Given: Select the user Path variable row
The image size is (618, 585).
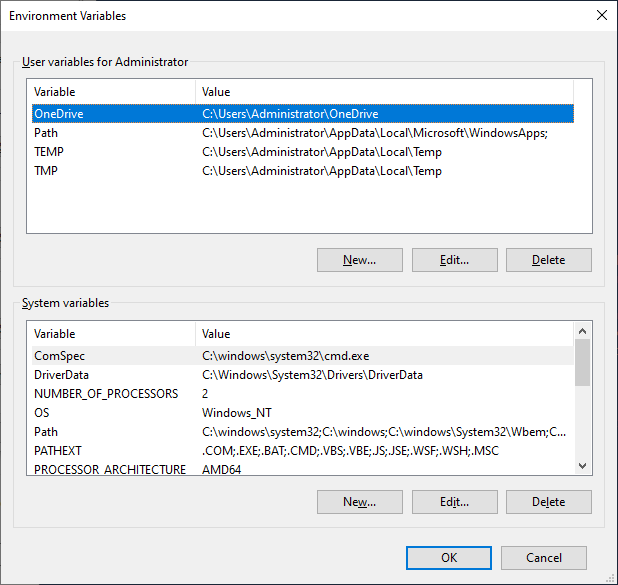Looking at the screenshot, I should tap(303, 133).
